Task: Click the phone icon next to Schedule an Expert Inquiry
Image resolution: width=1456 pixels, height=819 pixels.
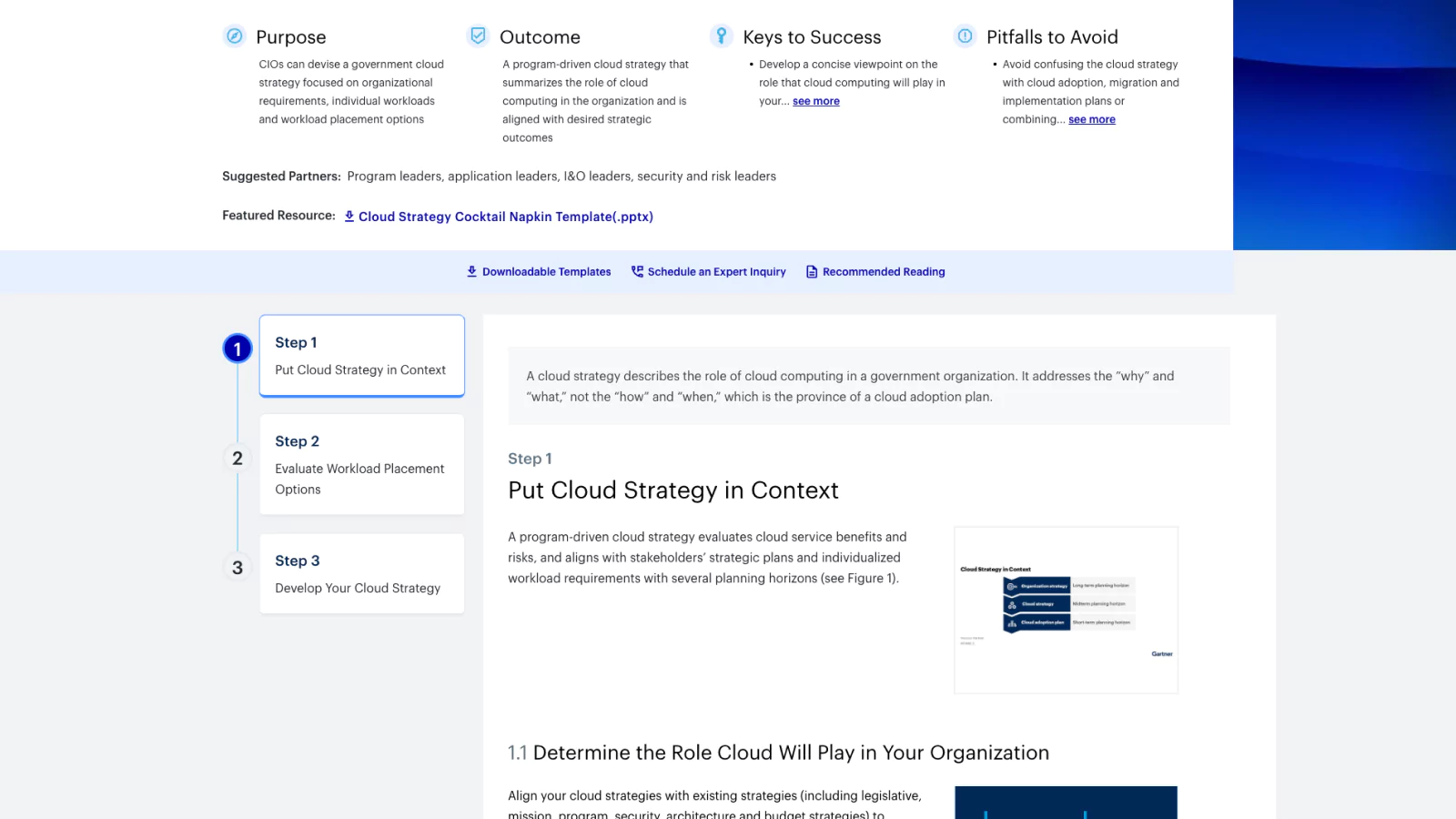Action: pos(636,271)
